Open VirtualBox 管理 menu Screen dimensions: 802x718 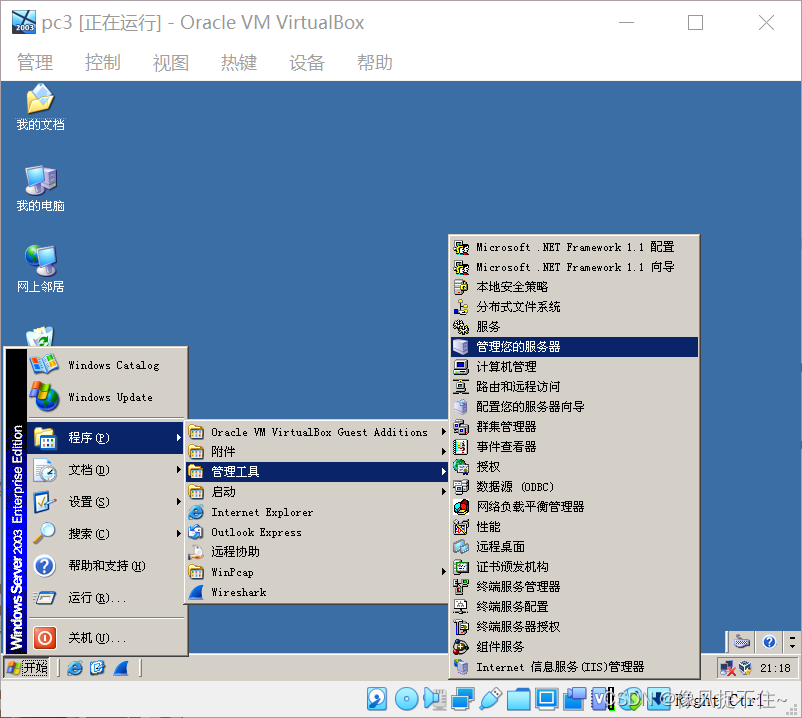pos(35,63)
